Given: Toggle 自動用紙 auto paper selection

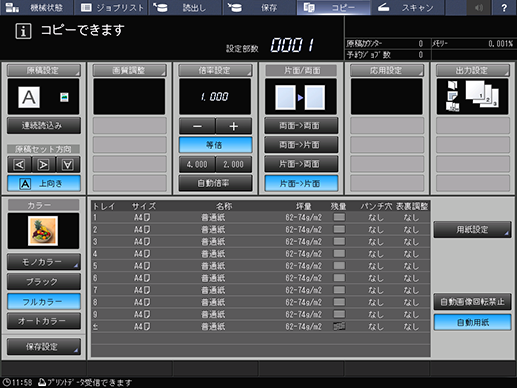Looking at the screenshot, I should (x=472, y=322).
